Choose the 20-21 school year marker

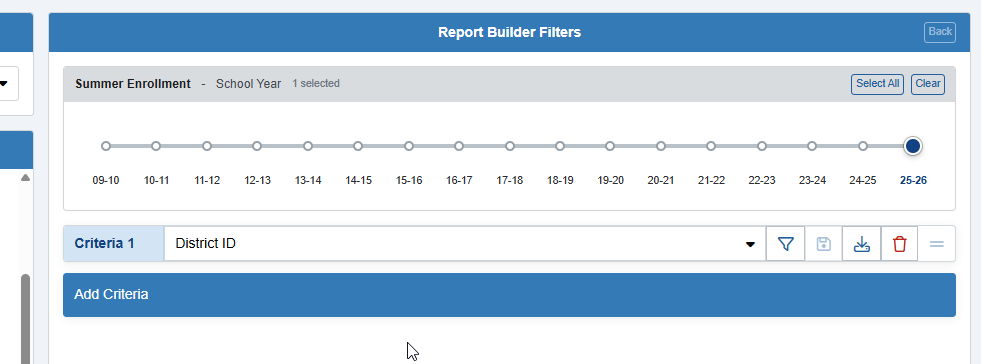[661, 146]
